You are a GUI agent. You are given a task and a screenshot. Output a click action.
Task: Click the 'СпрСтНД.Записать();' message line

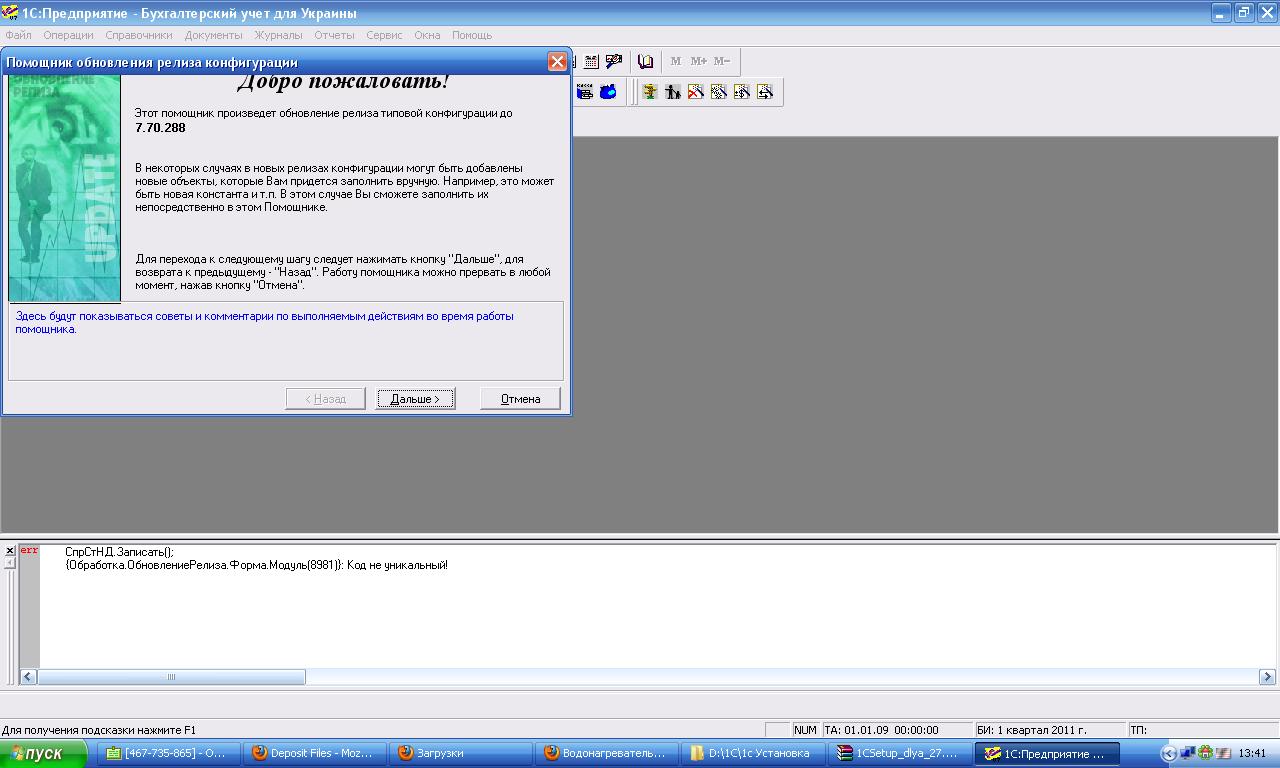[119, 552]
